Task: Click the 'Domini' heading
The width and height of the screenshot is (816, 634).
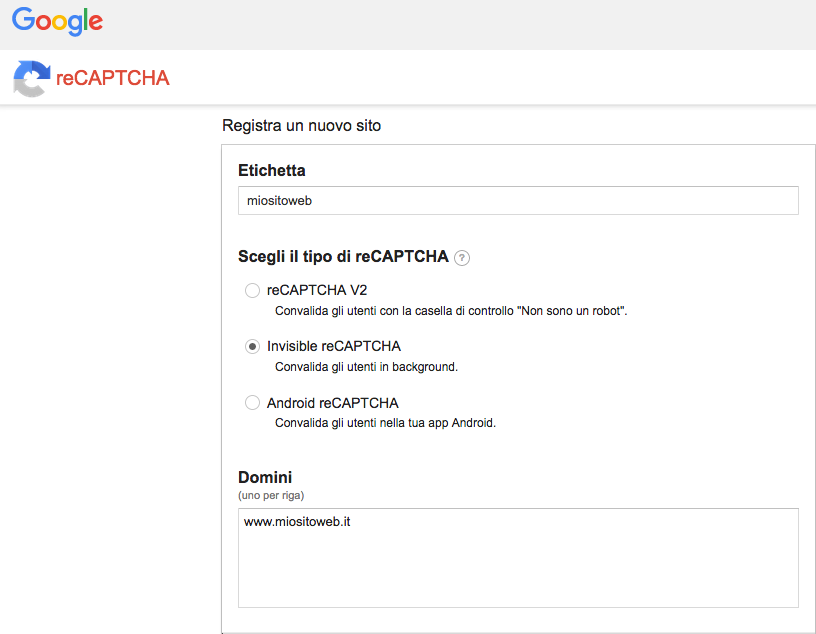Action: click(x=265, y=477)
